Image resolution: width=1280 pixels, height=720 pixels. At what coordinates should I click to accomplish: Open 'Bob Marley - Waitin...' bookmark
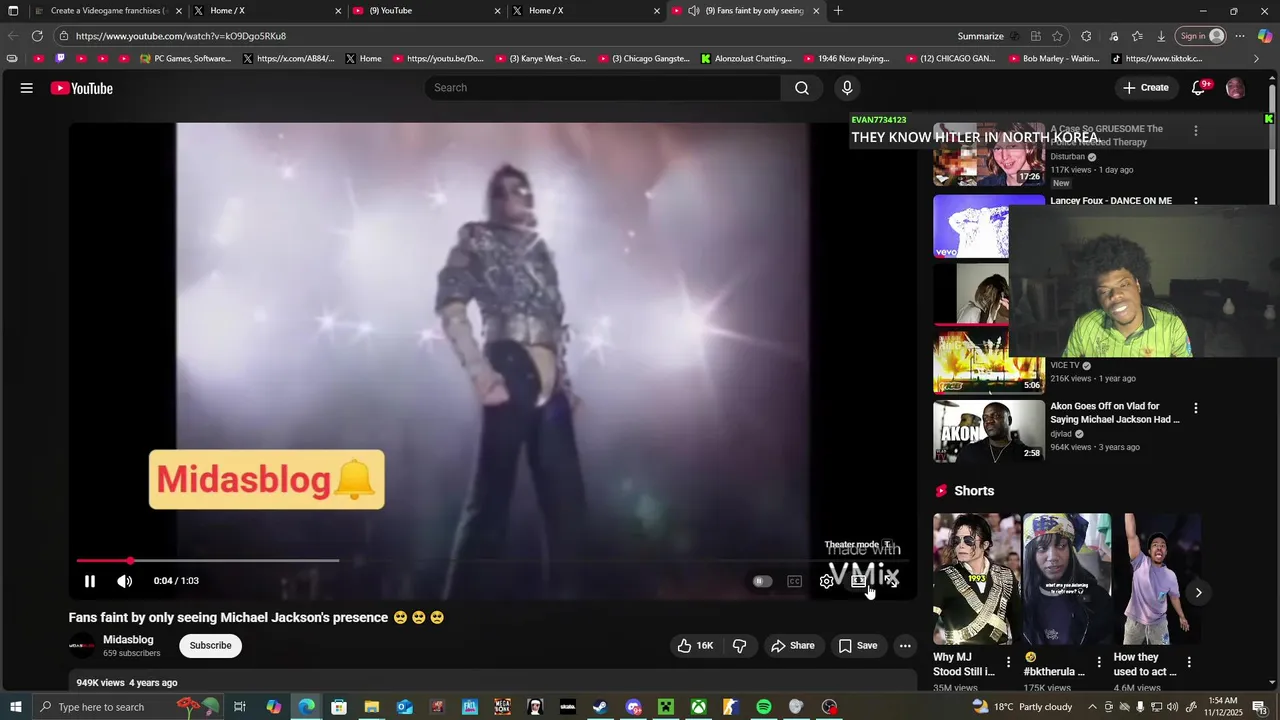(x=1053, y=59)
